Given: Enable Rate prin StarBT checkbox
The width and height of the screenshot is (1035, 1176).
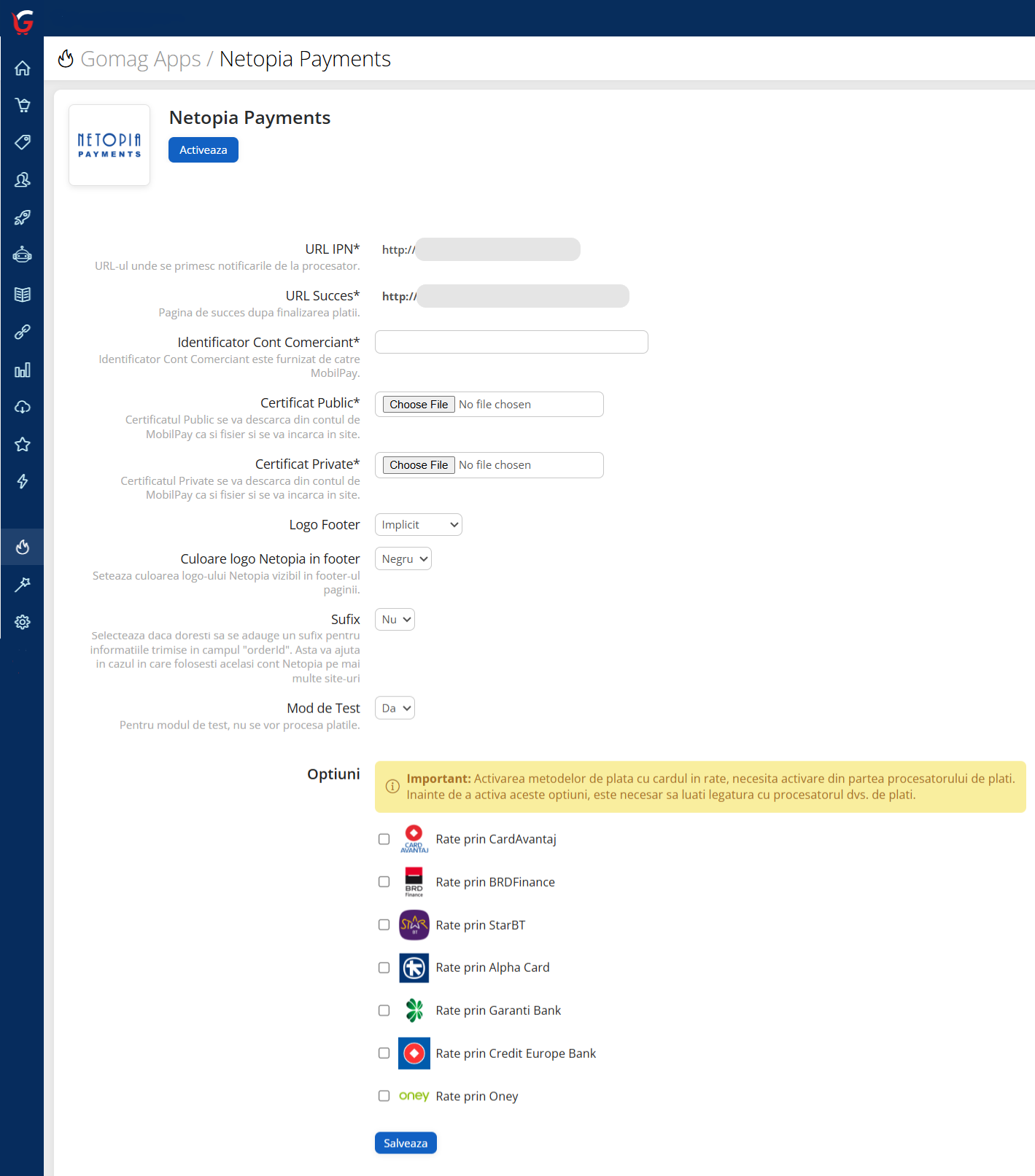Looking at the screenshot, I should [x=384, y=925].
